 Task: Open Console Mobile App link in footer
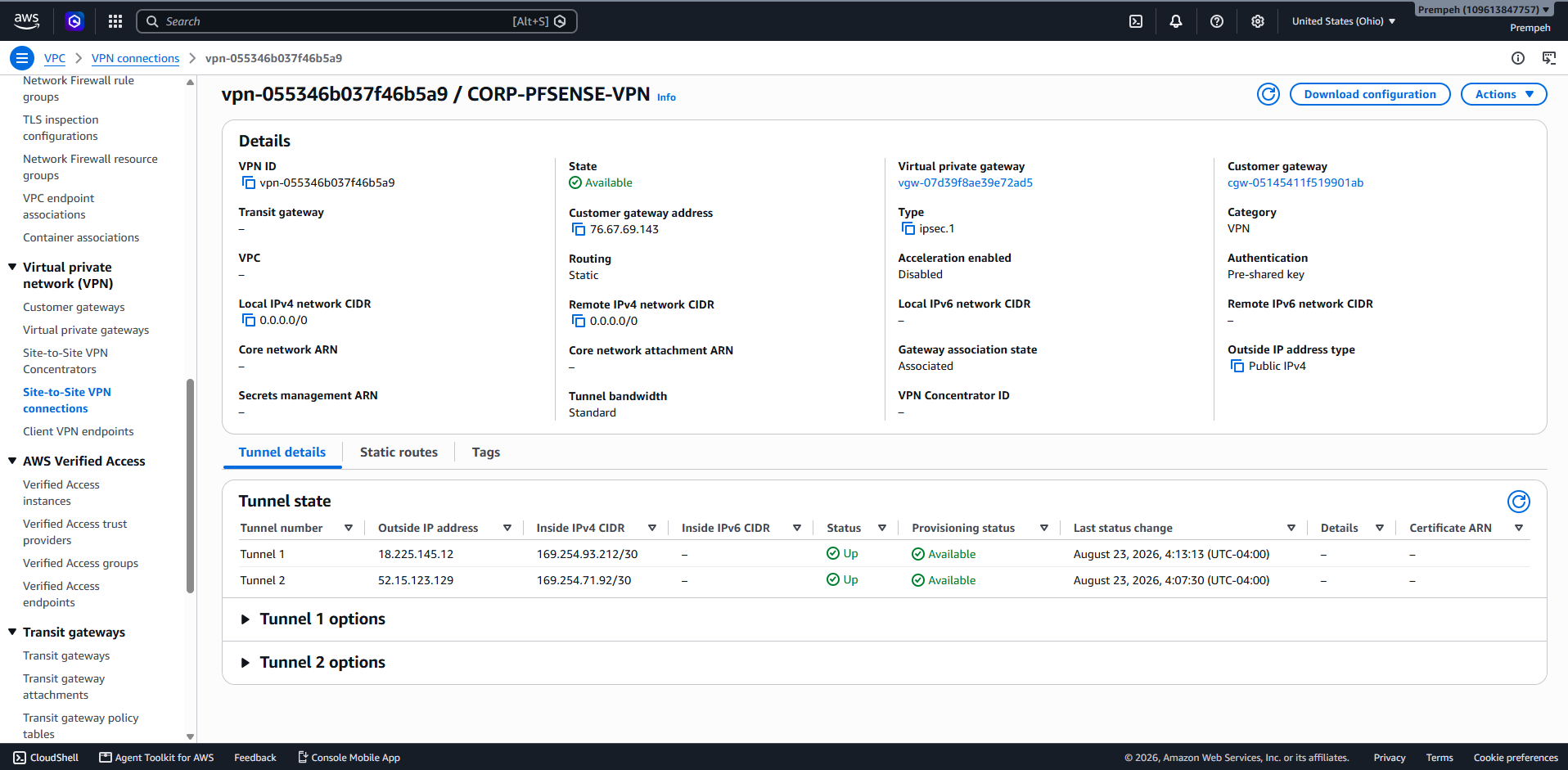click(x=349, y=758)
